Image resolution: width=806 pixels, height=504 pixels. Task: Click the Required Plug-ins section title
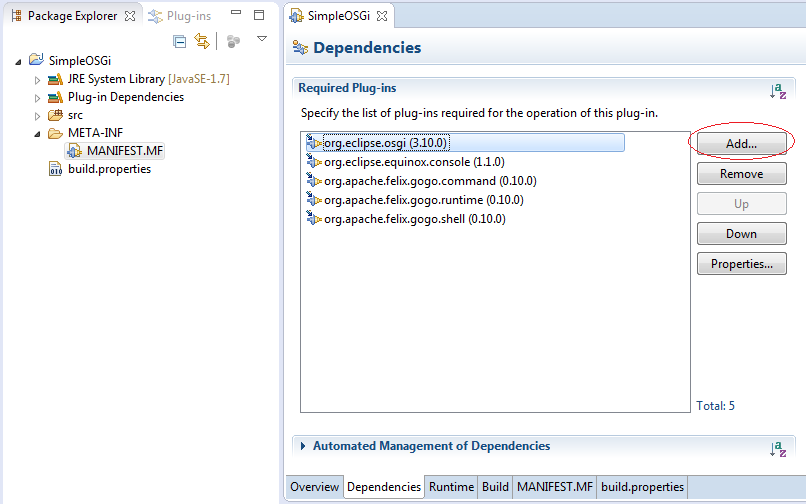click(x=347, y=88)
